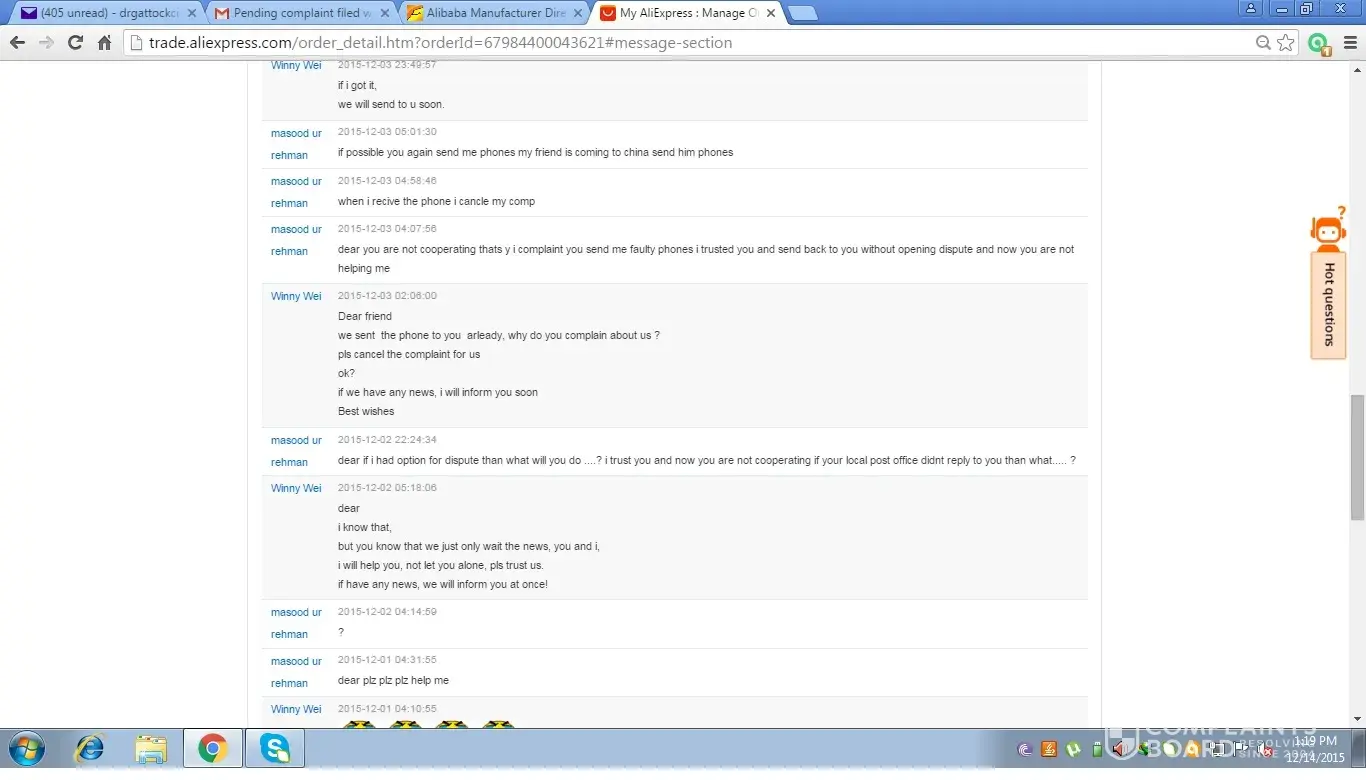Click the Hot questions button
Image resolution: width=1366 pixels, height=780 pixels.
point(1328,304)
